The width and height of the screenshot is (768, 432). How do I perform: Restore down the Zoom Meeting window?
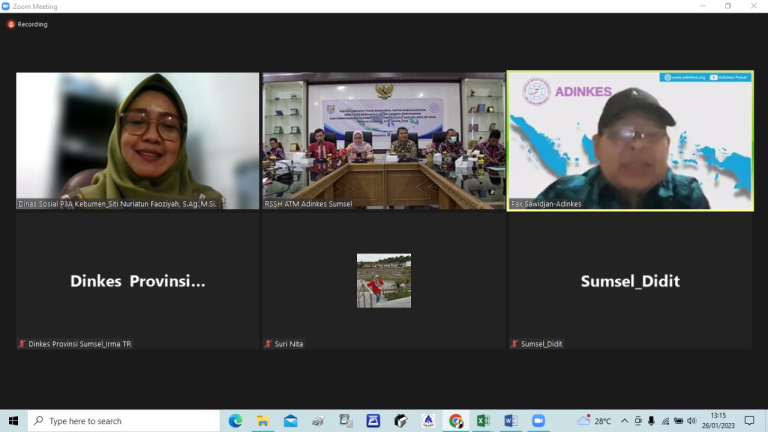728,6
